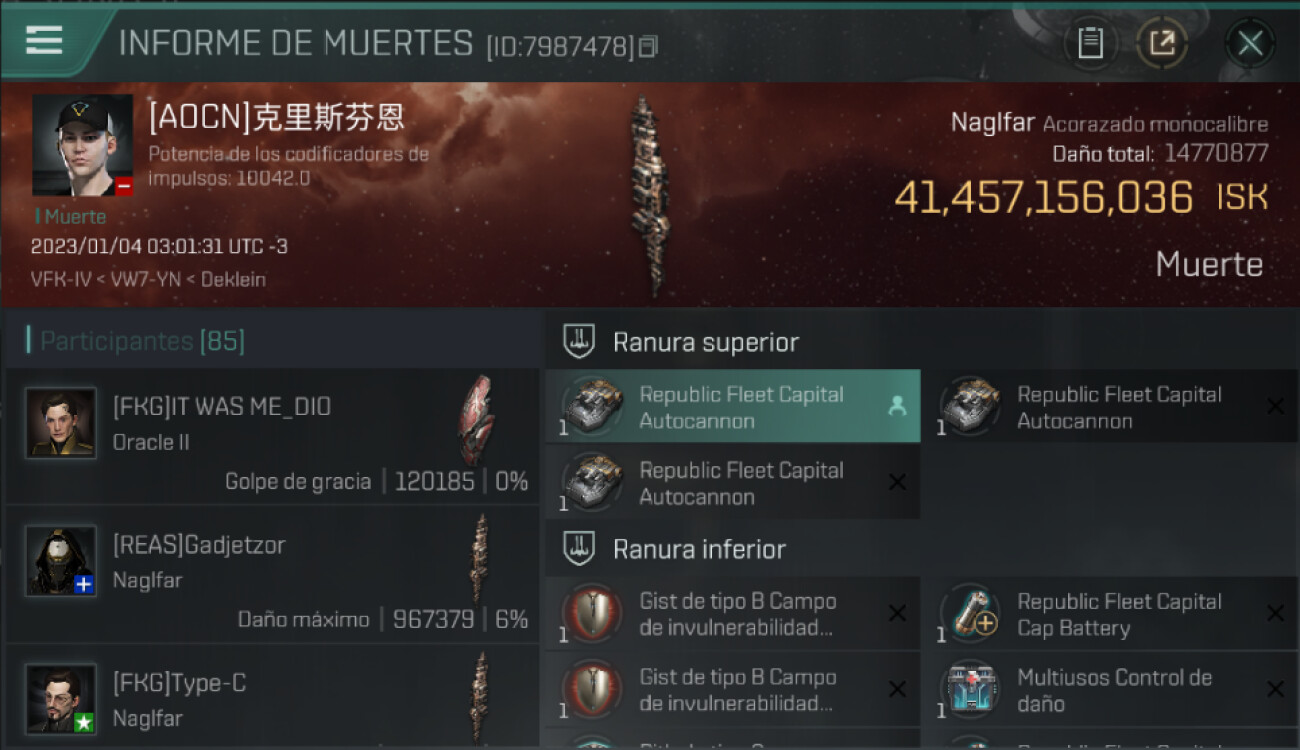
Task: Open the victim pilot's portrait
Action: click(82, 145)
